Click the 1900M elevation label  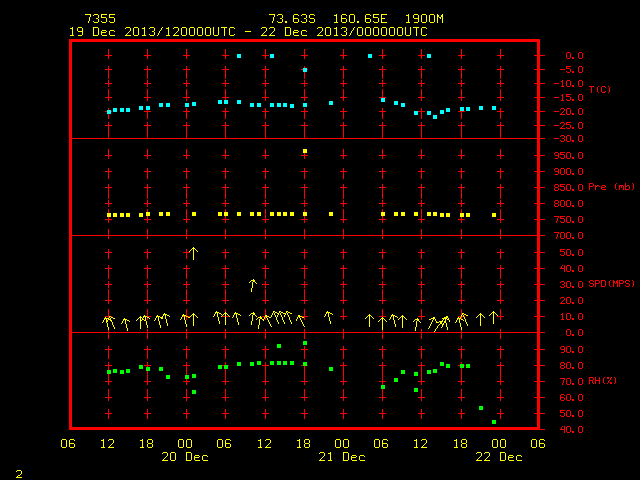pyautogui.click(x=424, y=19)
